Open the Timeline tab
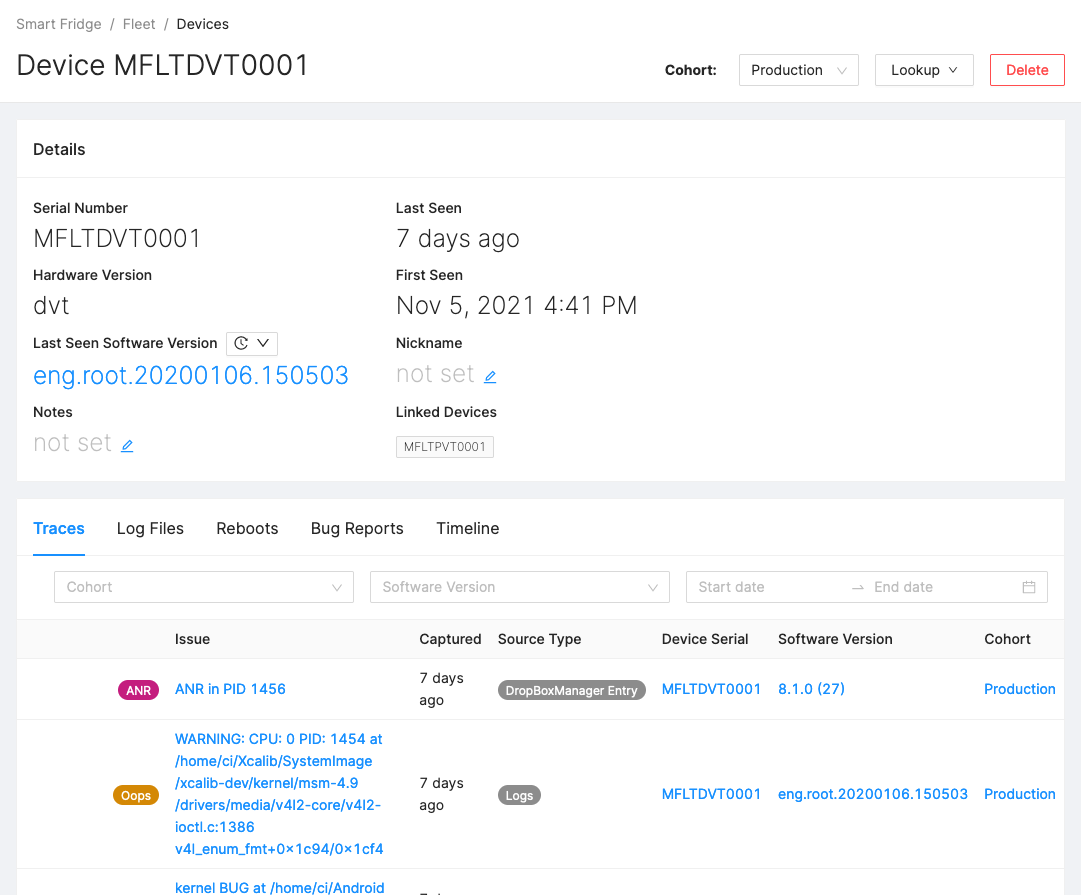The height and width of the screenshot is (895, 1081). point(467,528)
